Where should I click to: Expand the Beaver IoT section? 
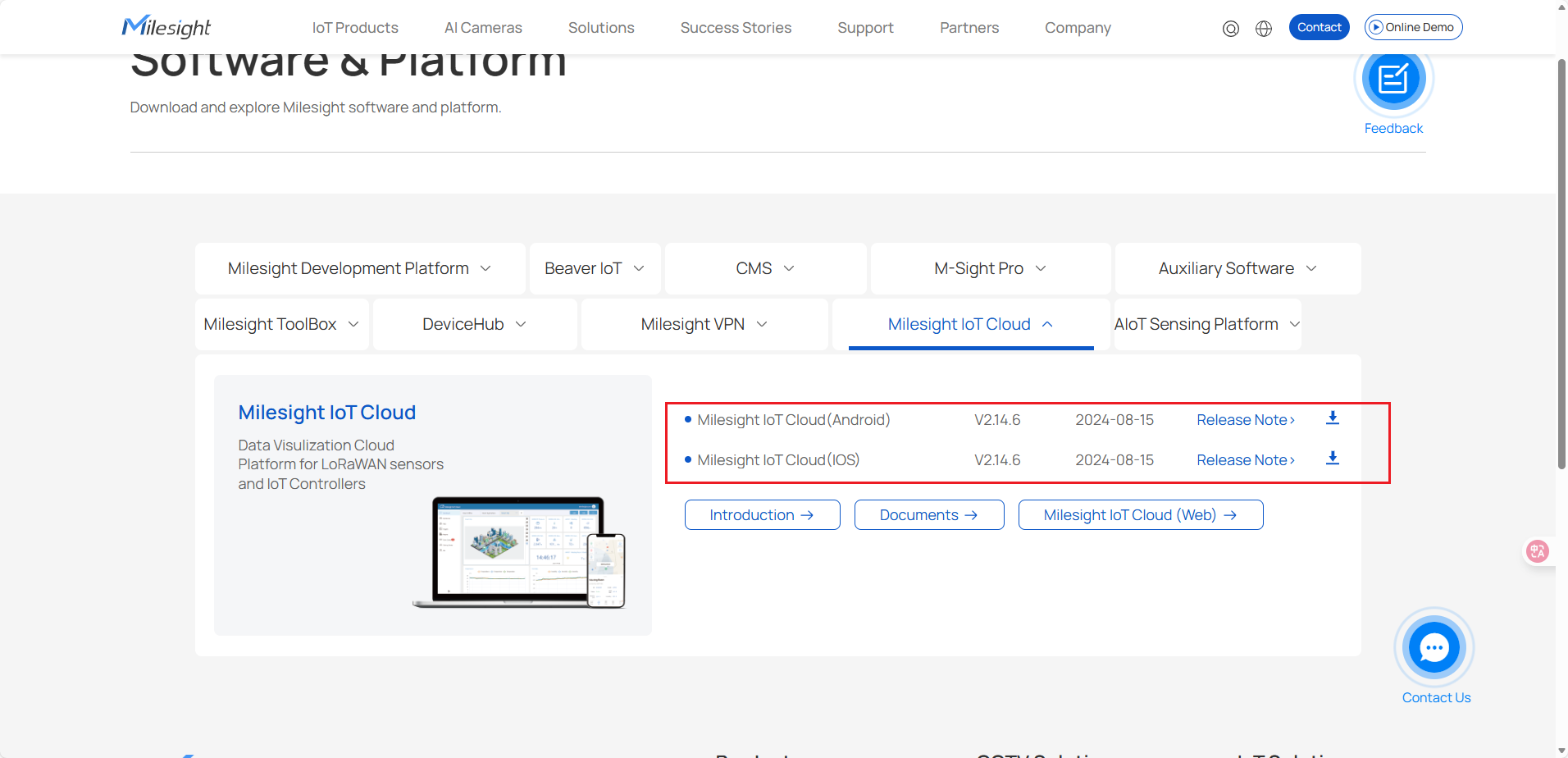pyautogui.click(x=595, y=269)
